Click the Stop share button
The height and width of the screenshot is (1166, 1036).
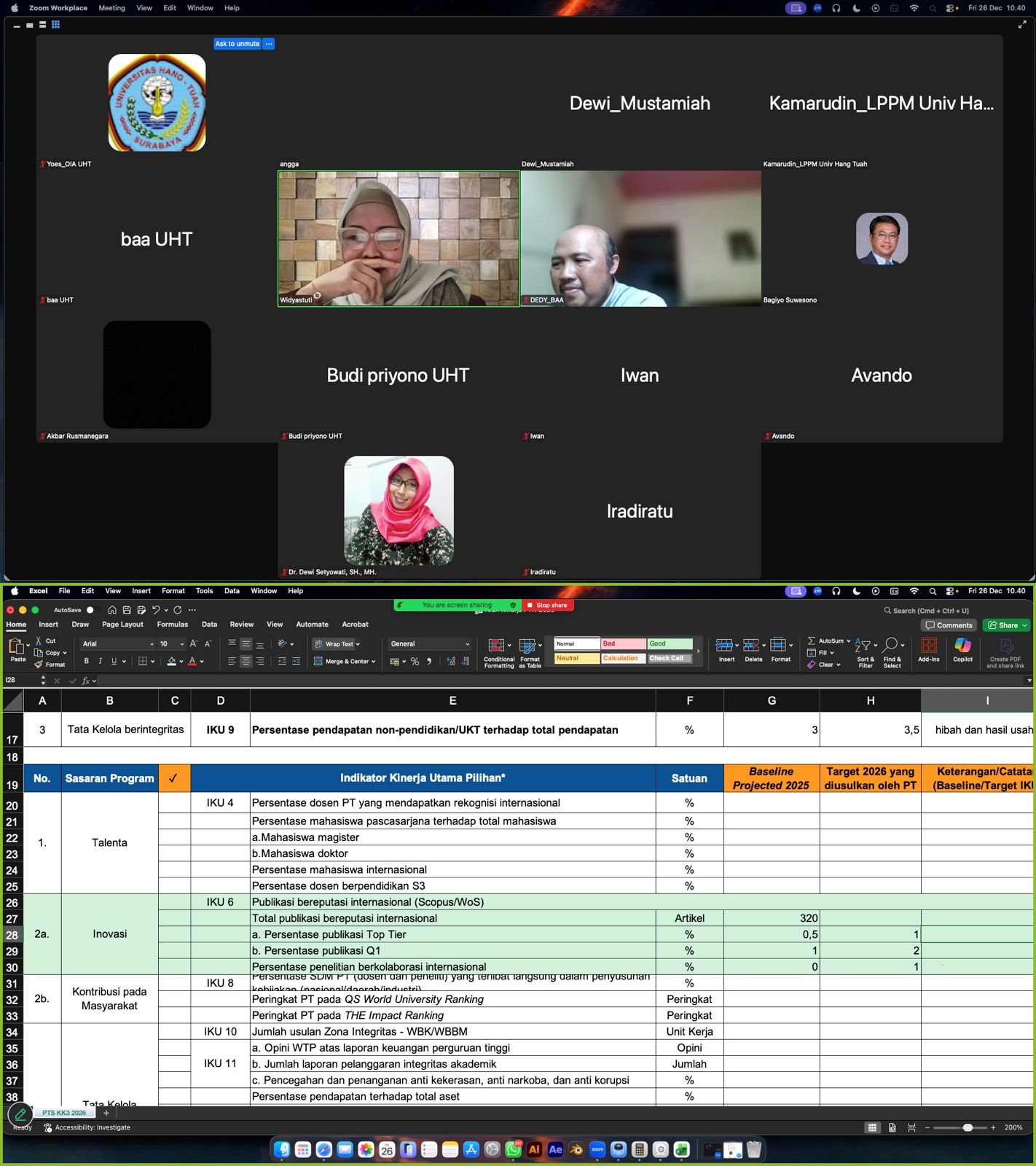coord(548,606)
